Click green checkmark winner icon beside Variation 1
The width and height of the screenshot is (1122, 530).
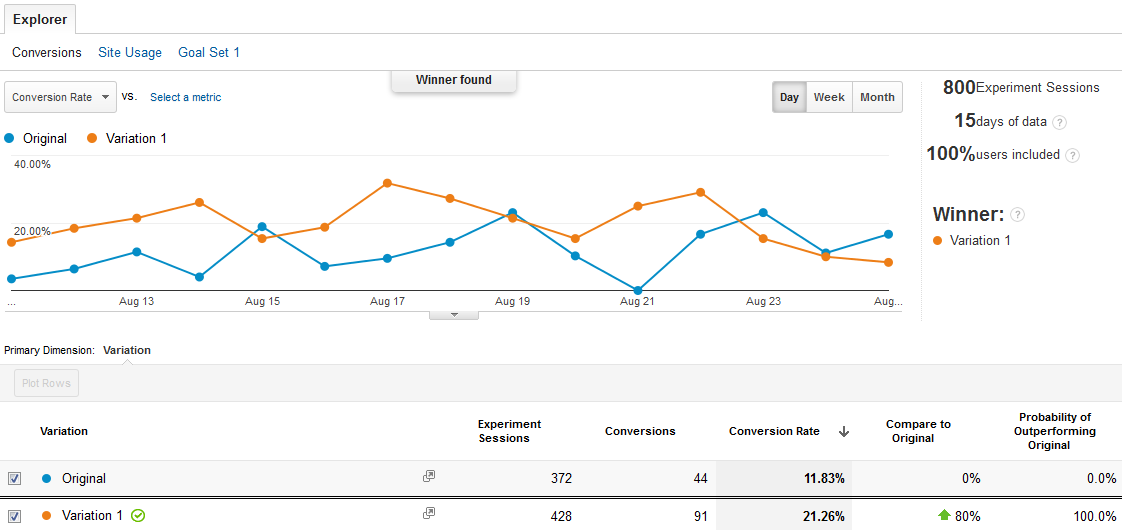[138, 516]
